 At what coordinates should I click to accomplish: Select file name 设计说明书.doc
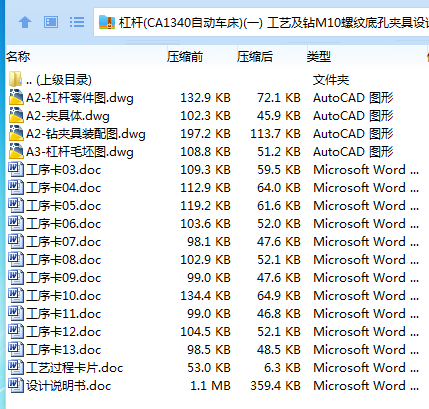coord(68,386)
